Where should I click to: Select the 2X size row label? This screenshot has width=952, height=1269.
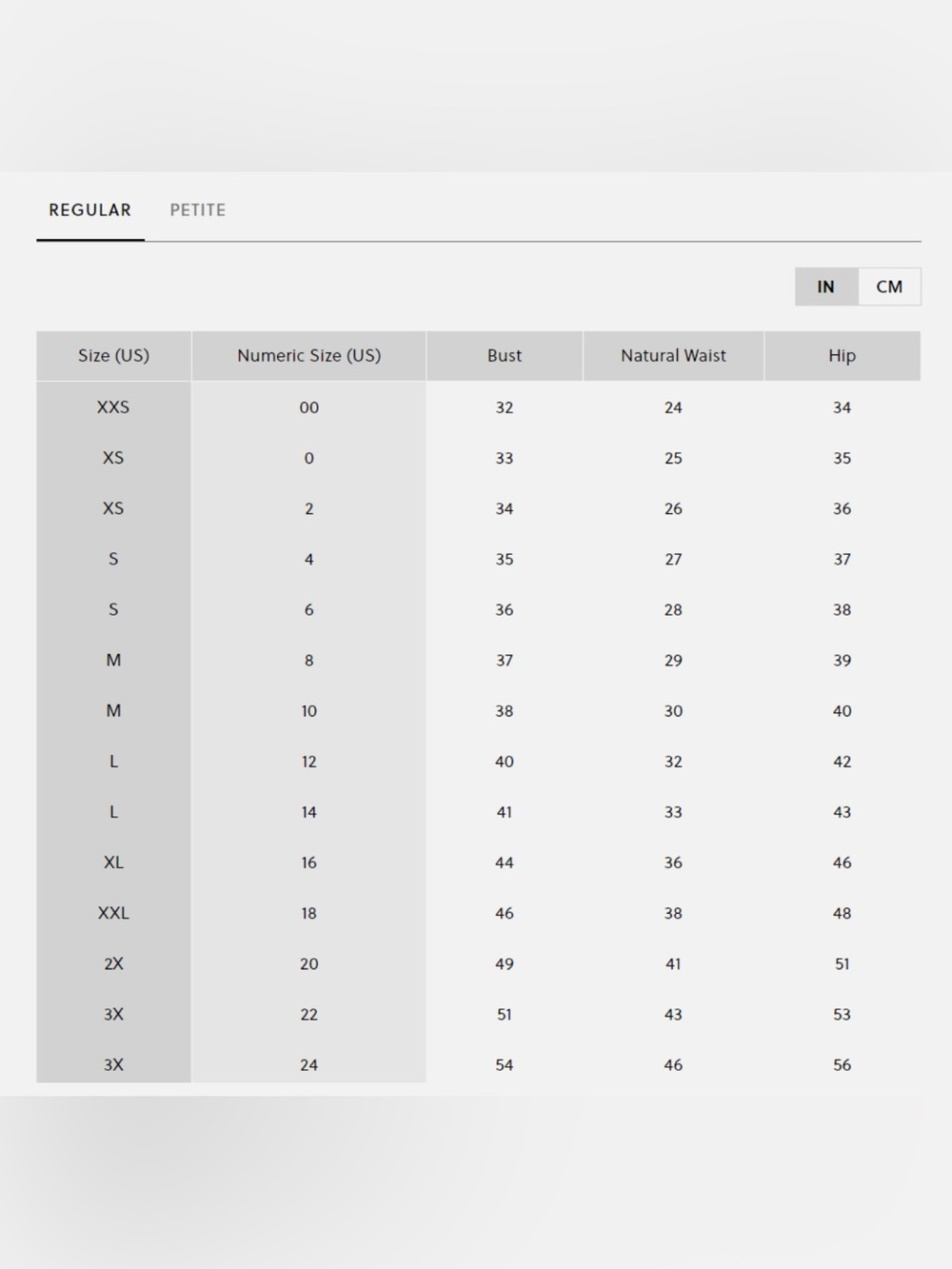pos(113,963)
